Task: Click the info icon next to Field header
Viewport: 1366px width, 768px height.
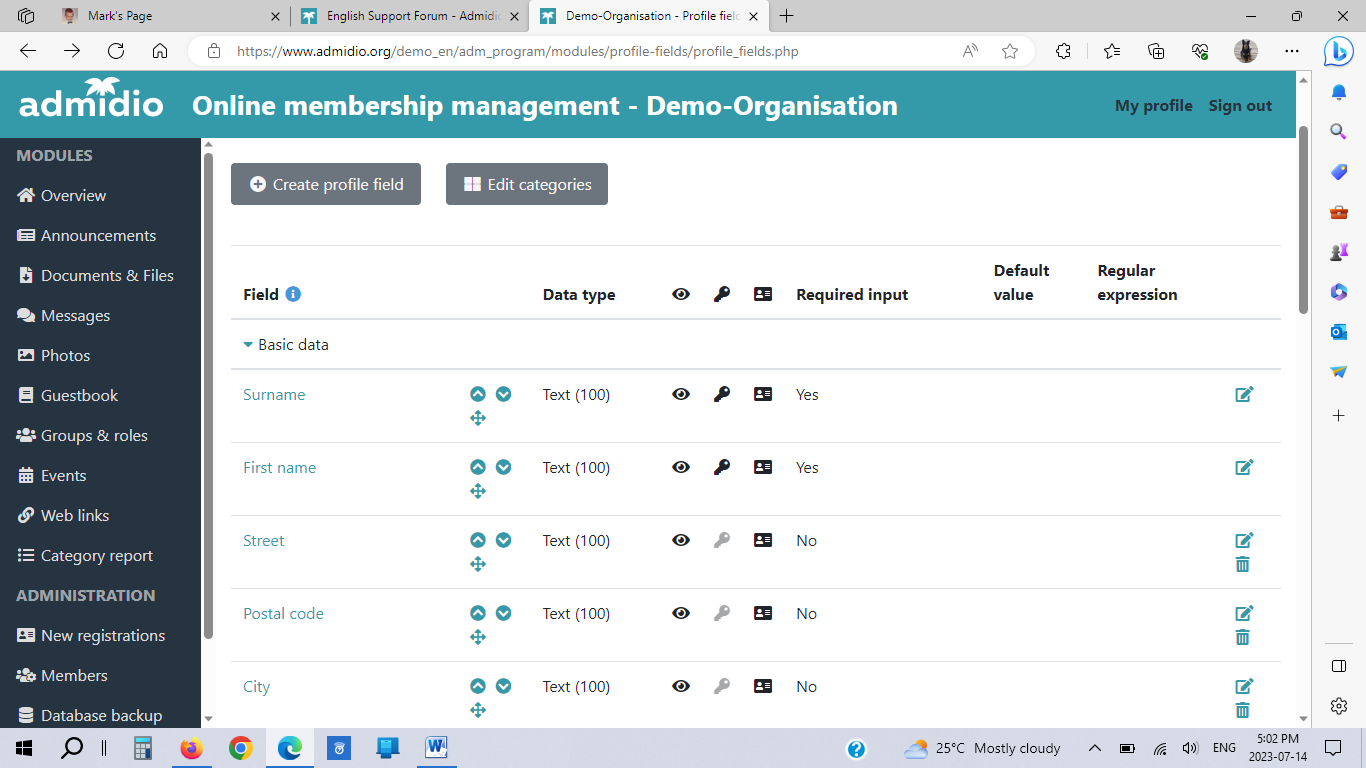Action: [x=293, y=294]
